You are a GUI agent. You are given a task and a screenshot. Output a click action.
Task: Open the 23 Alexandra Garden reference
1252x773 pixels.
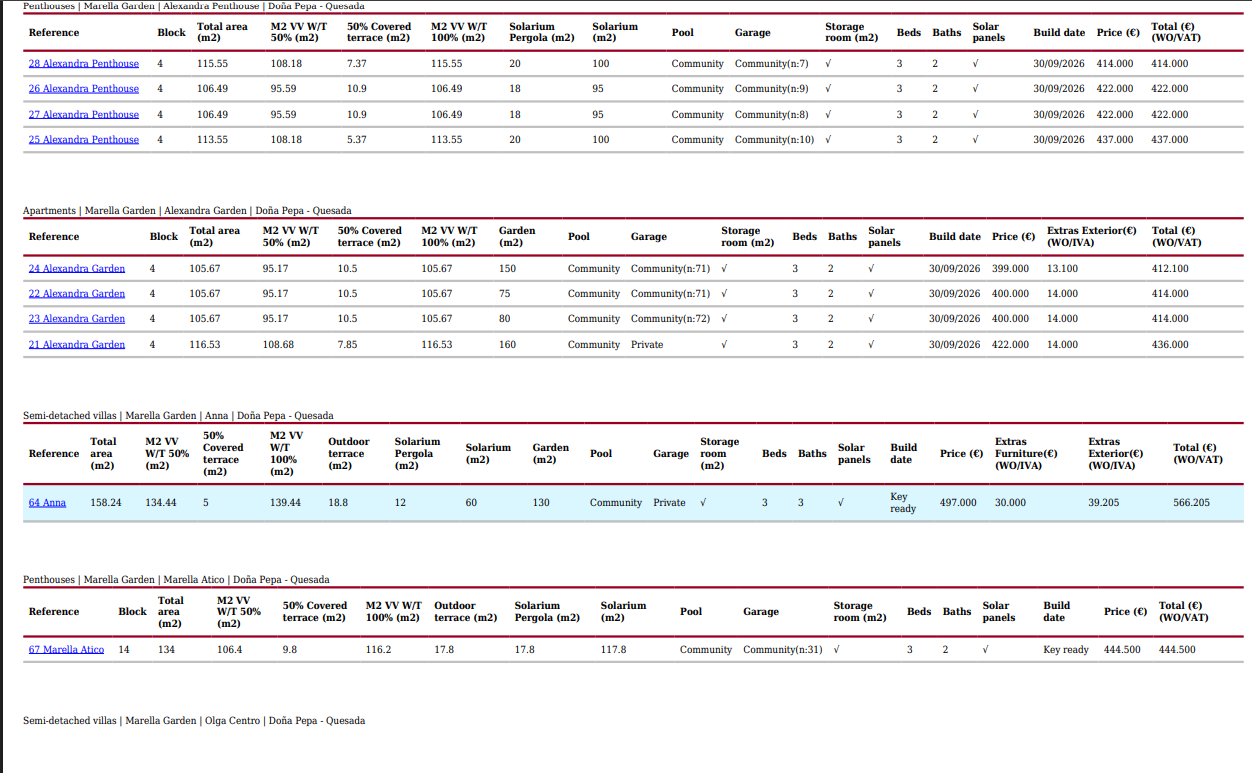point(77,319)
